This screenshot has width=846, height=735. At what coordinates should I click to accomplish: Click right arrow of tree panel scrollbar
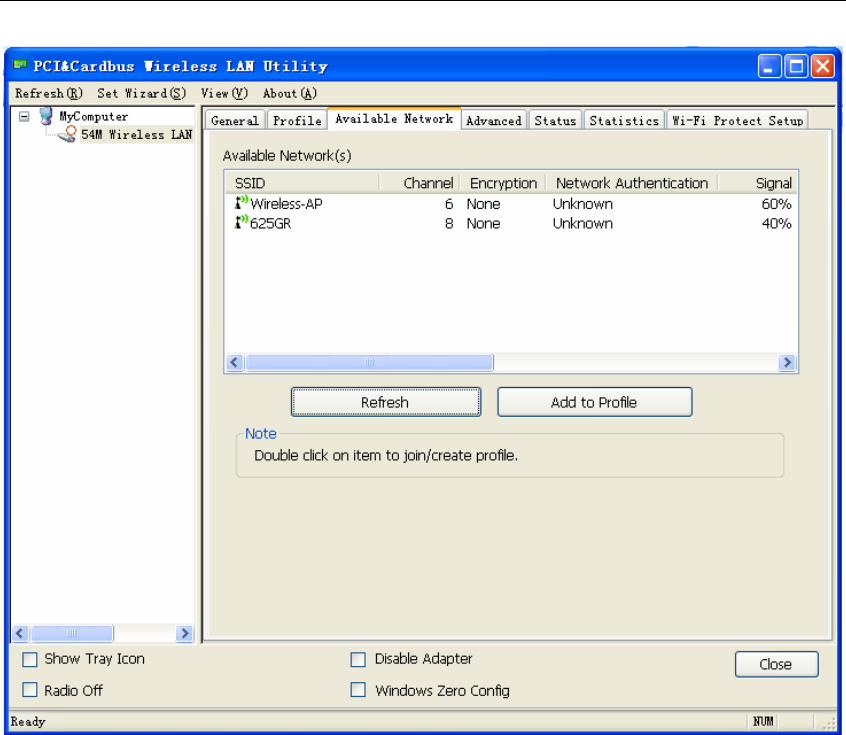click(184, 633)
